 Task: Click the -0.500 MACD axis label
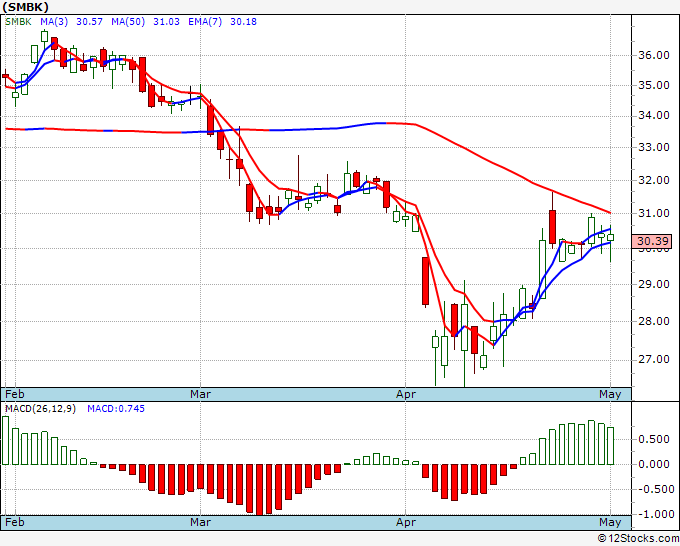pos(654,489)
